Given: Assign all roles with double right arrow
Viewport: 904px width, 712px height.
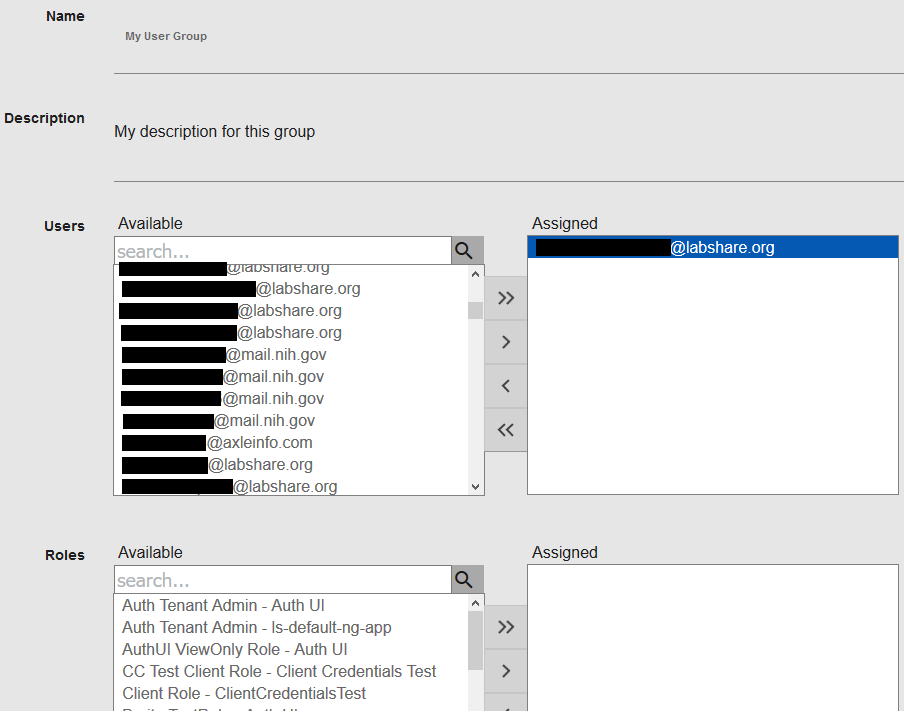Looking at the screenshot, I should click(x=506, y=627).
